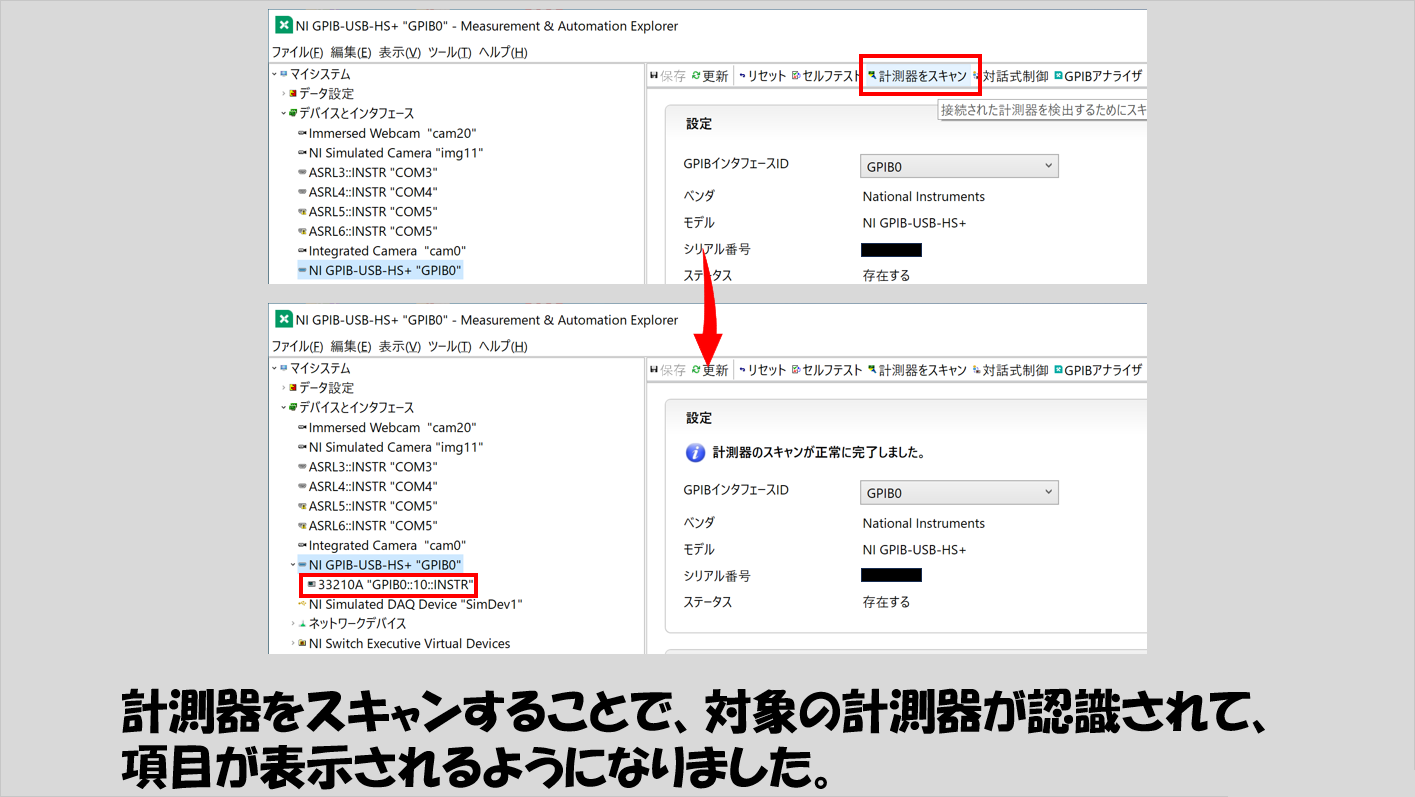Open 表示(V) menu in the before-scan window
This screenshot has height=797, width=1415.
point(400,52)
